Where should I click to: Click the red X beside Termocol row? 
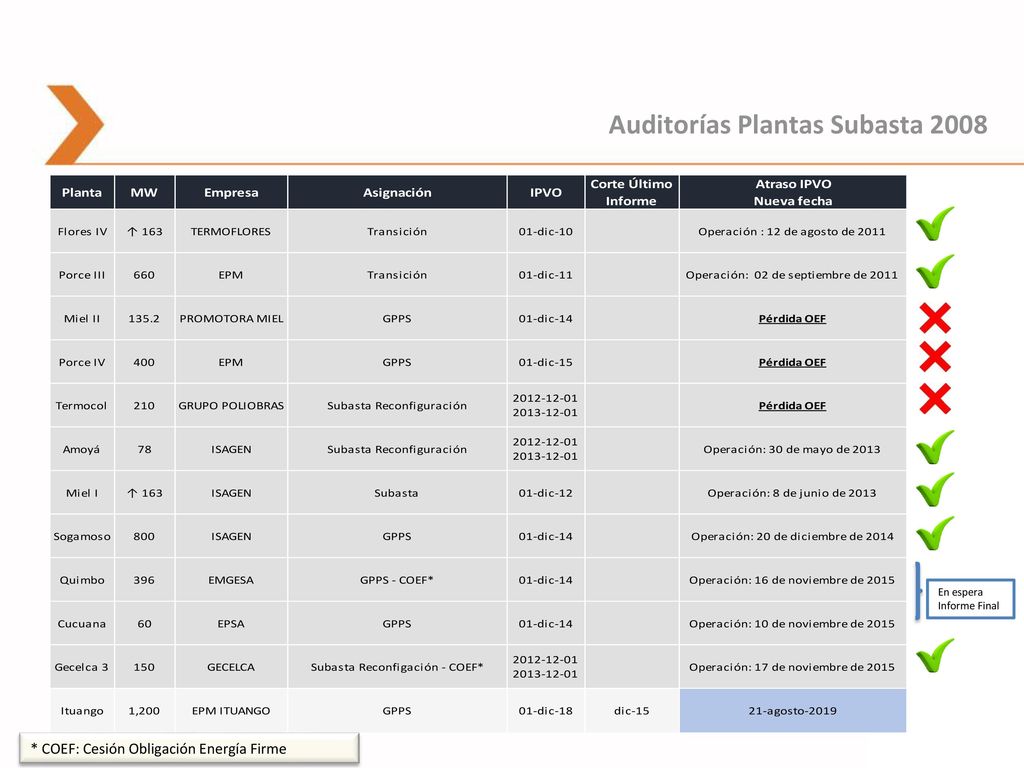[x=935, y=398]
